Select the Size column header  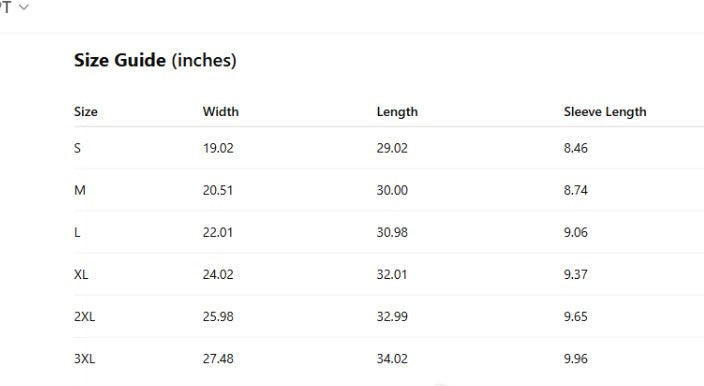click(x=86, y=111)
